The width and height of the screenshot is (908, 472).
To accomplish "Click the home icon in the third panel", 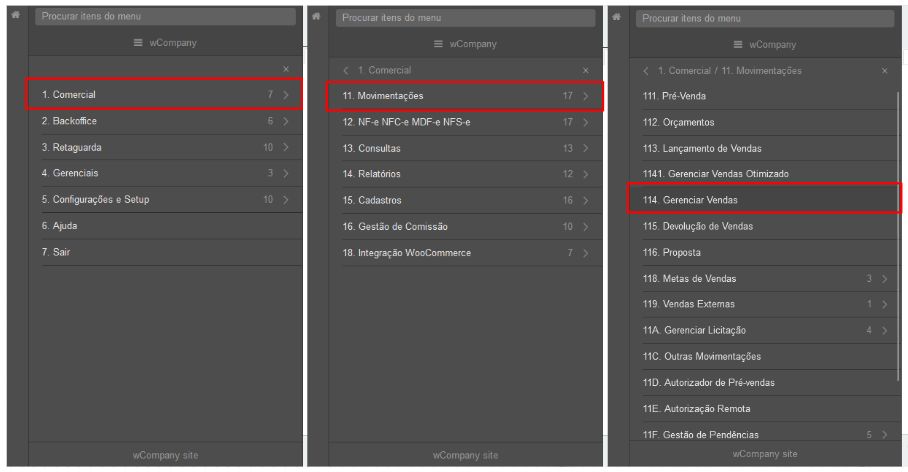I will click(616, 17).
